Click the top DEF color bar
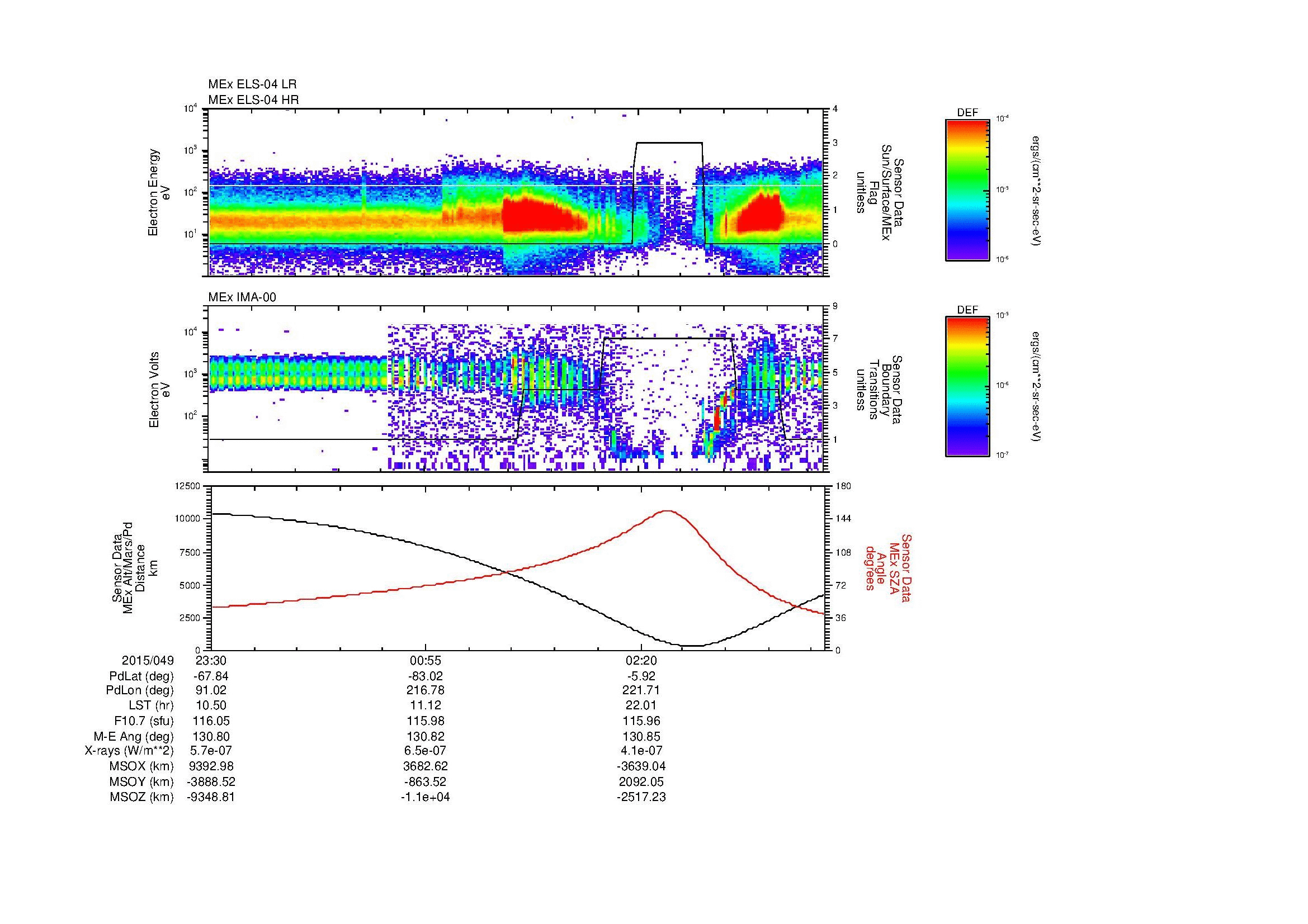 pyautogui.click(x=967, y=189)
